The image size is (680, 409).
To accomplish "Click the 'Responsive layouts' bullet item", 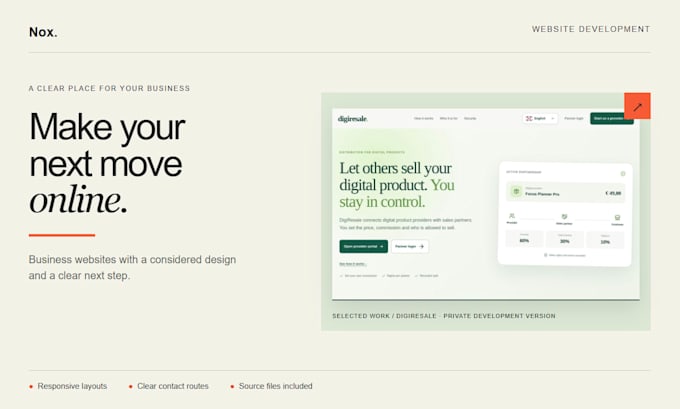I will pos(68,386).
